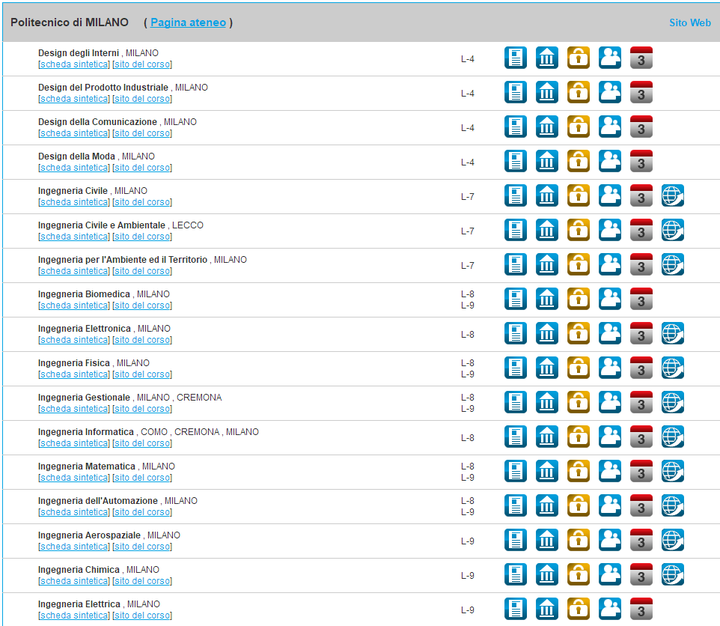Click L-4 class code for Design della Moda

pyautogui.click(x=467, y=162)
